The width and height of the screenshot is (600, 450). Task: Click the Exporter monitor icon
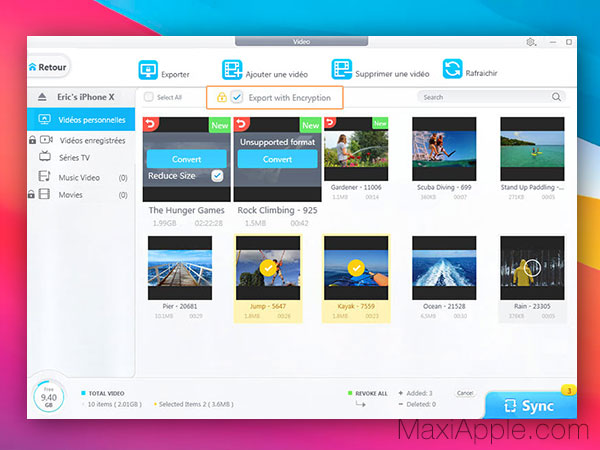[148, 70]
